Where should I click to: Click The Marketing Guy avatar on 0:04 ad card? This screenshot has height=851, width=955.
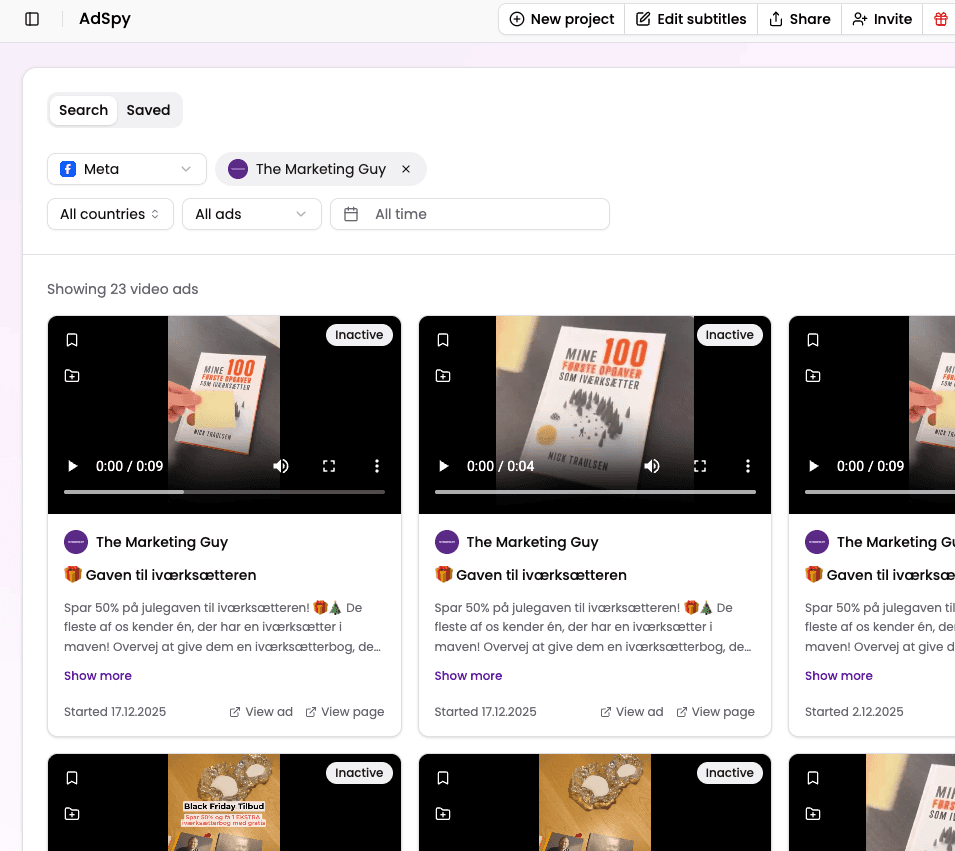(x=446, y=542)
